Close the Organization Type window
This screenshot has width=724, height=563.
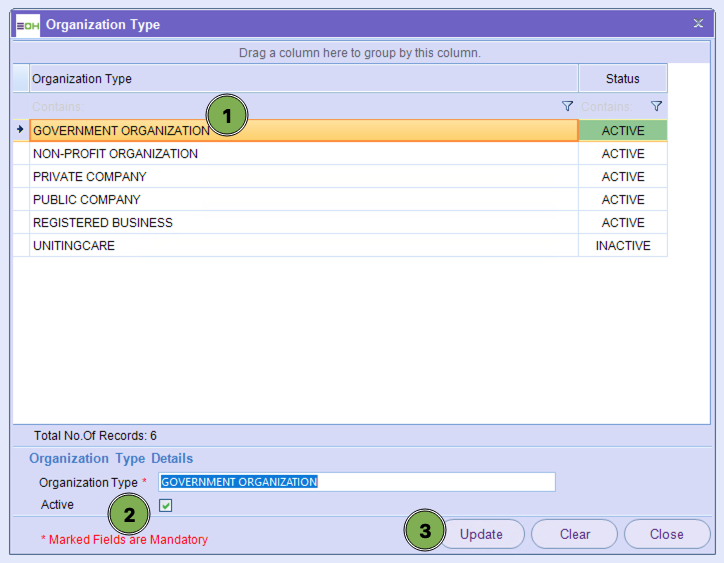pyautogui.click(x=698, y=24)
